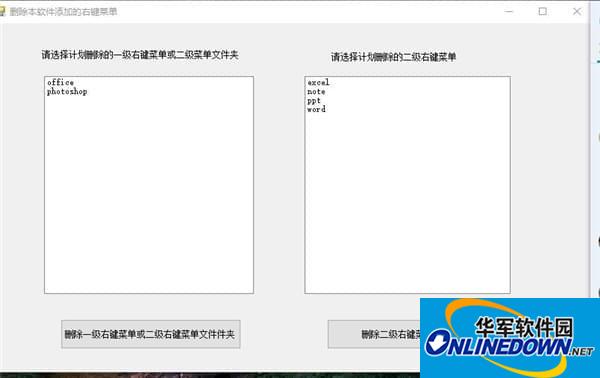Select the office entry in left list
Image resolution: width=600 pixels, height=378 pixels.
pyautogui.click(x=60, y=82)
